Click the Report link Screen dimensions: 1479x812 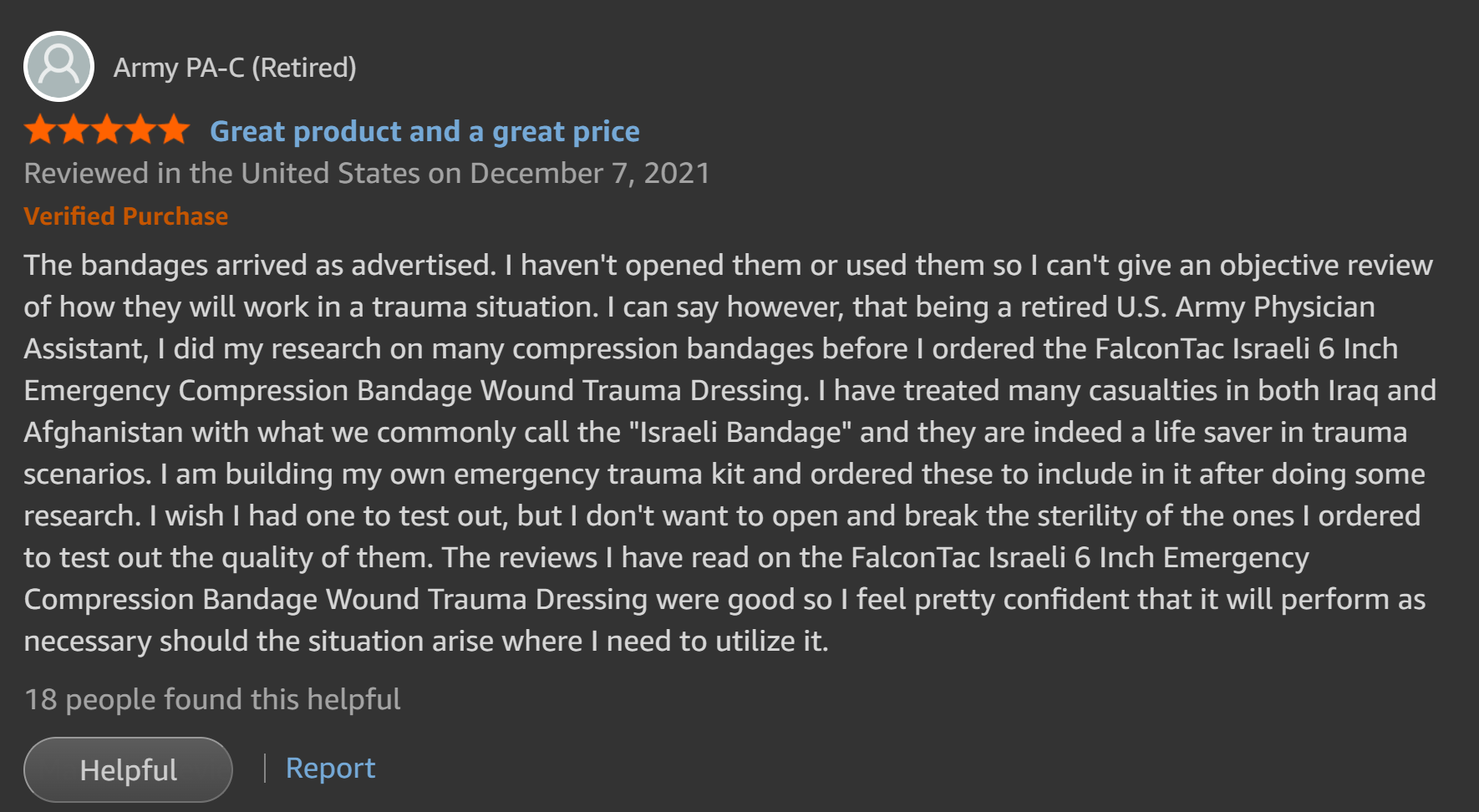click(330, 768)
